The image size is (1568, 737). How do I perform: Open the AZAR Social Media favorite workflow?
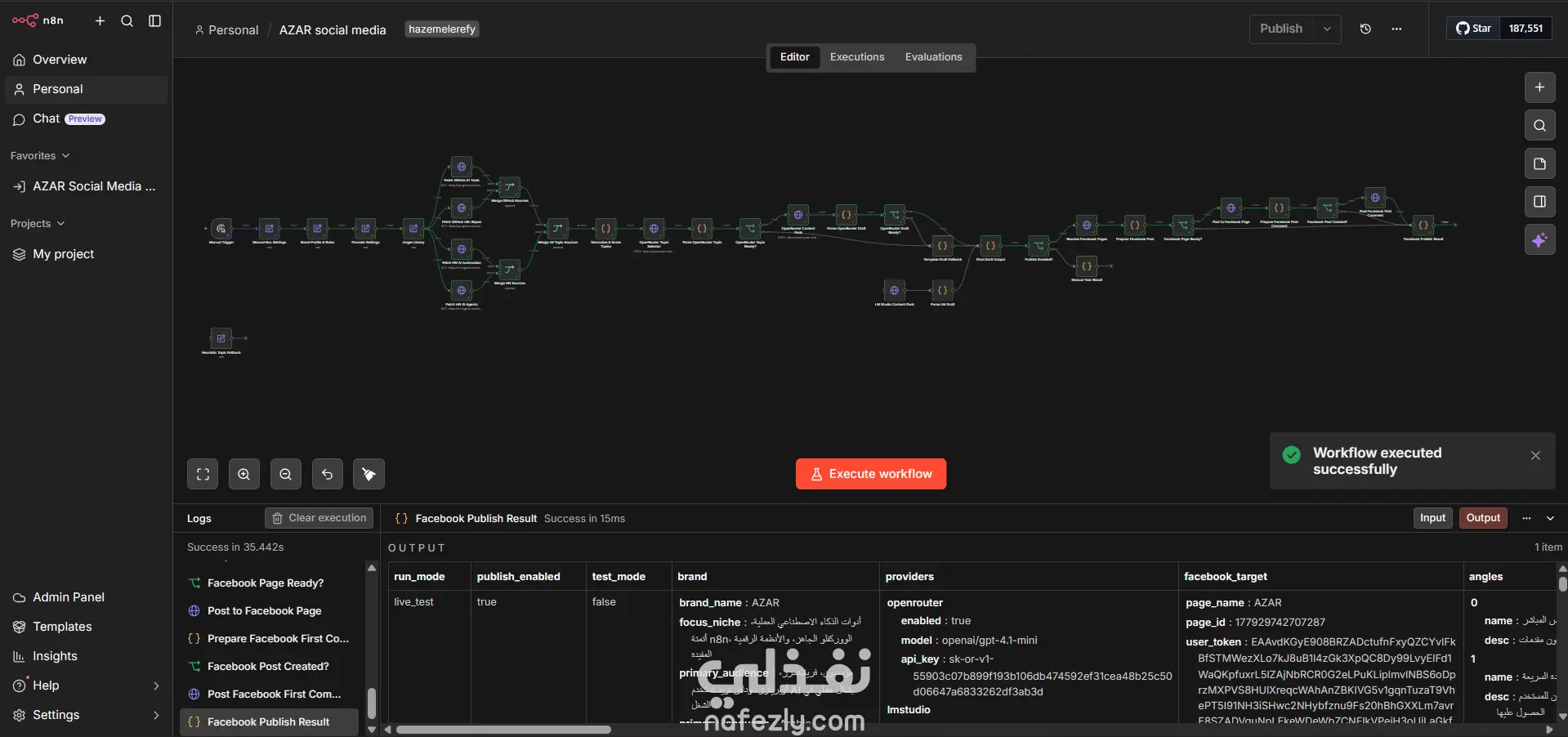pos(86,186)
